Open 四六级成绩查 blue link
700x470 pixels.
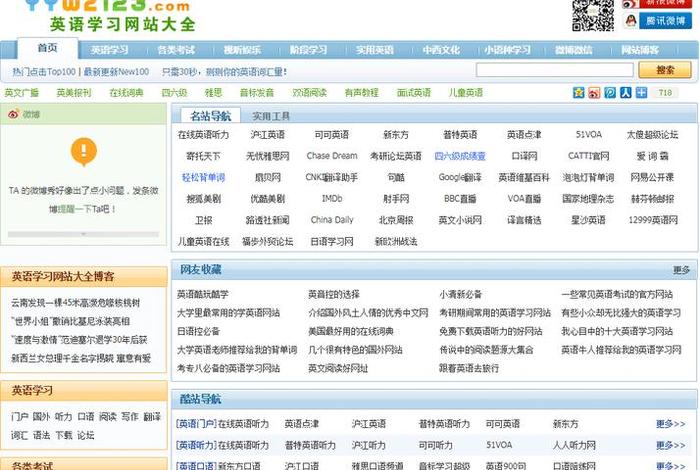point(460,156)
